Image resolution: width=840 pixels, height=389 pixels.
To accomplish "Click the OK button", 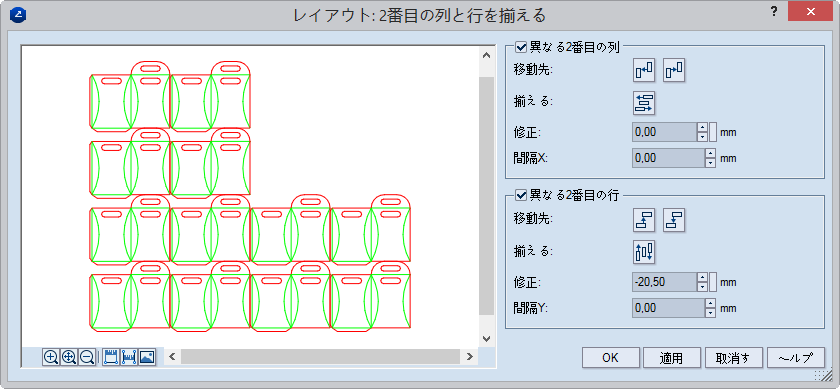I will tap(611, 358).
